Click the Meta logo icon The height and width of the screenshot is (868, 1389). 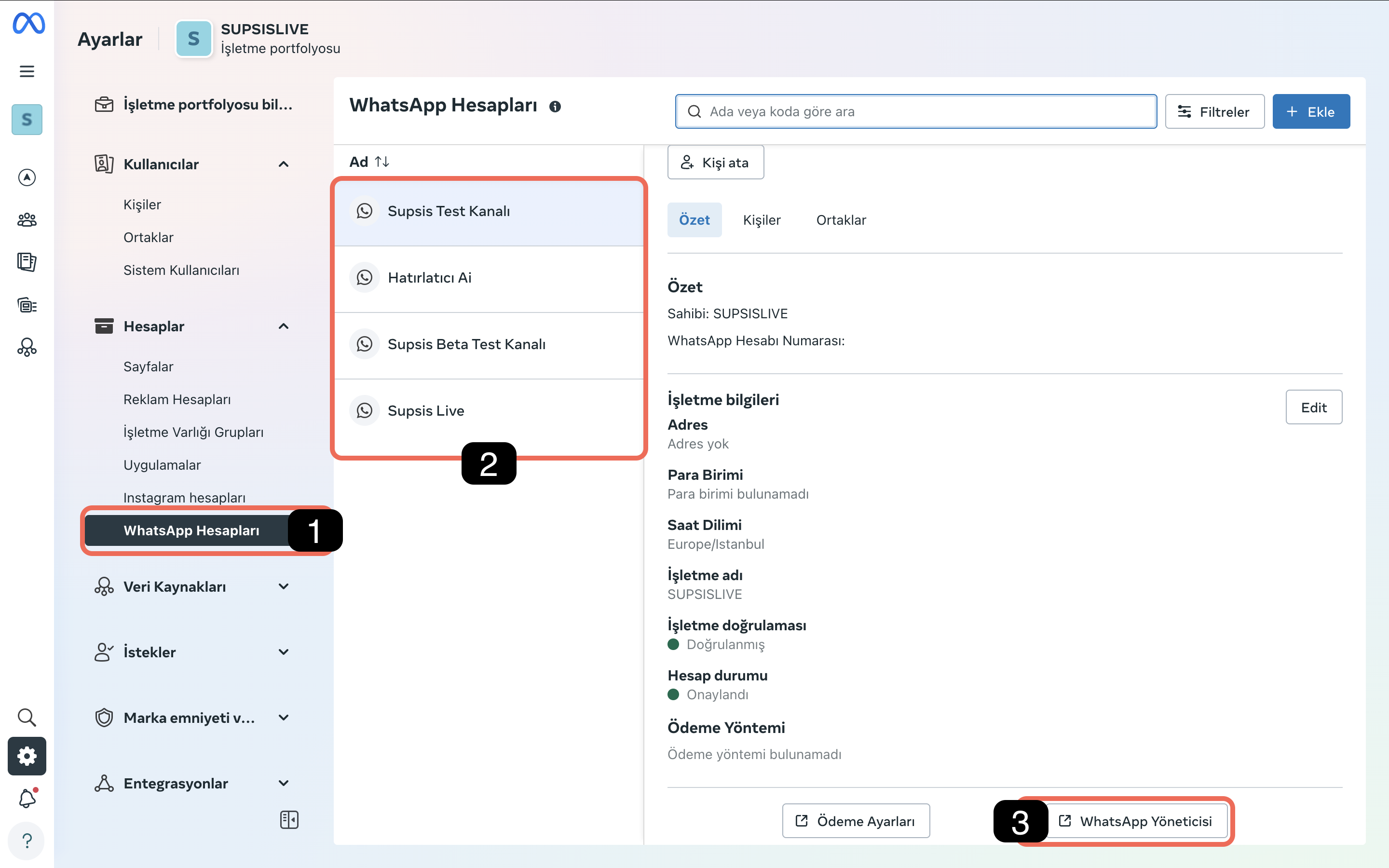[x=28, y=24]
